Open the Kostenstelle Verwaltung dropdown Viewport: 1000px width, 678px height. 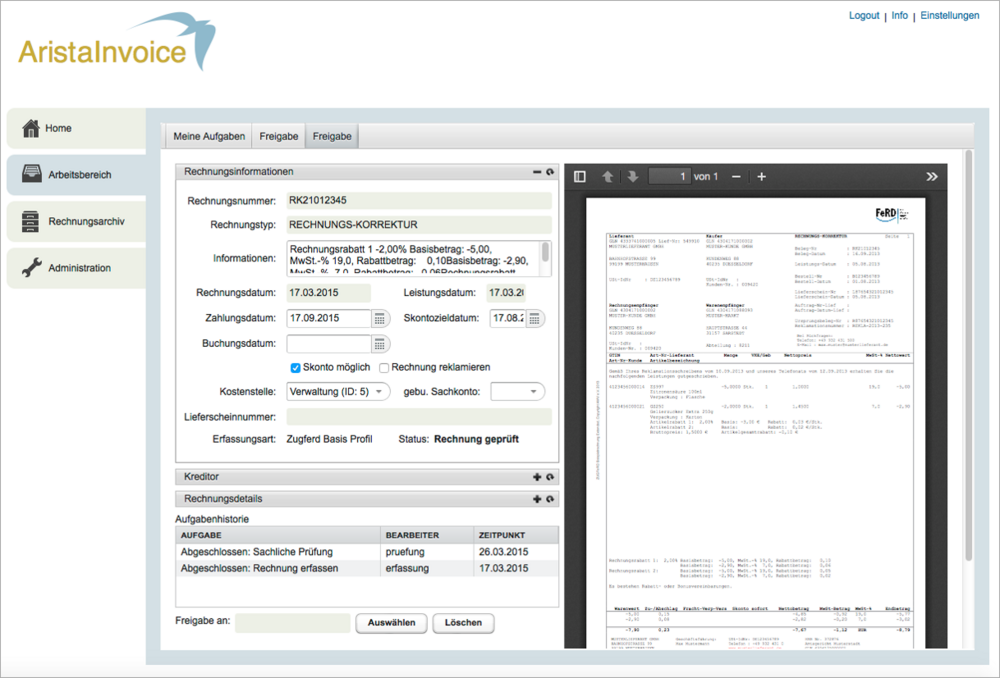(338, 392)
